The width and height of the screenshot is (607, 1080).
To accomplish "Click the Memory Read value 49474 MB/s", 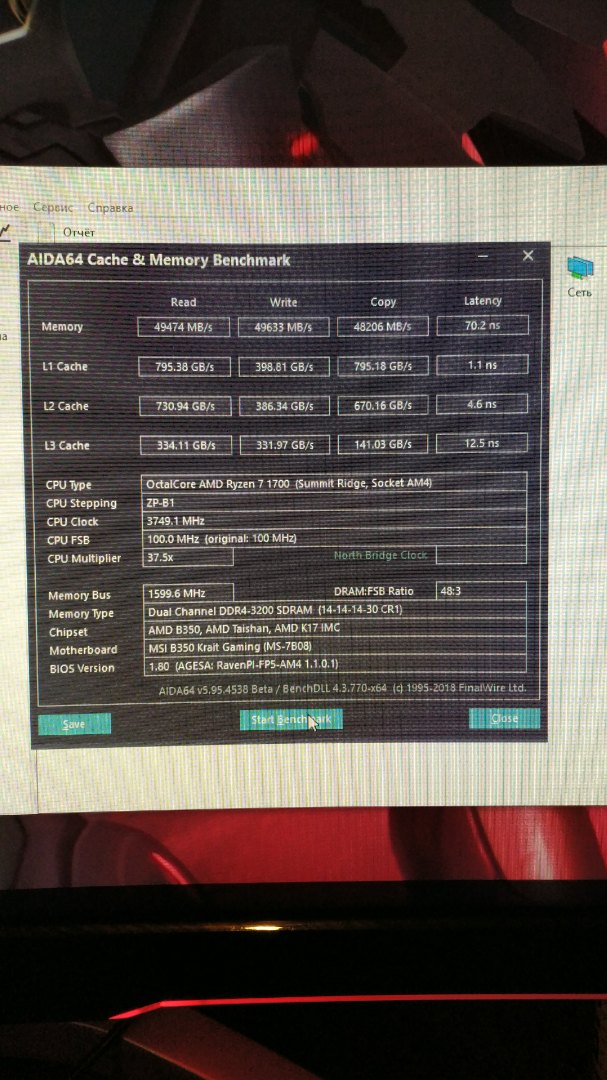I will [x=183, y=327].
